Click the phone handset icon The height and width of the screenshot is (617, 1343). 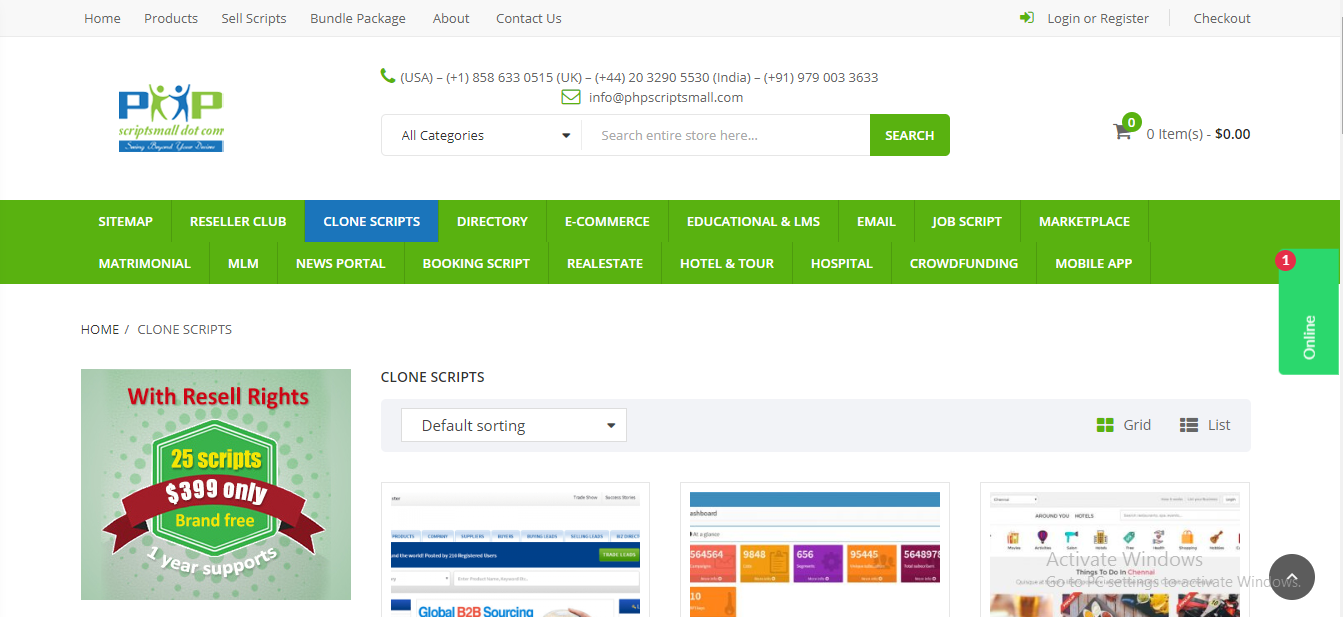[386, 76]
